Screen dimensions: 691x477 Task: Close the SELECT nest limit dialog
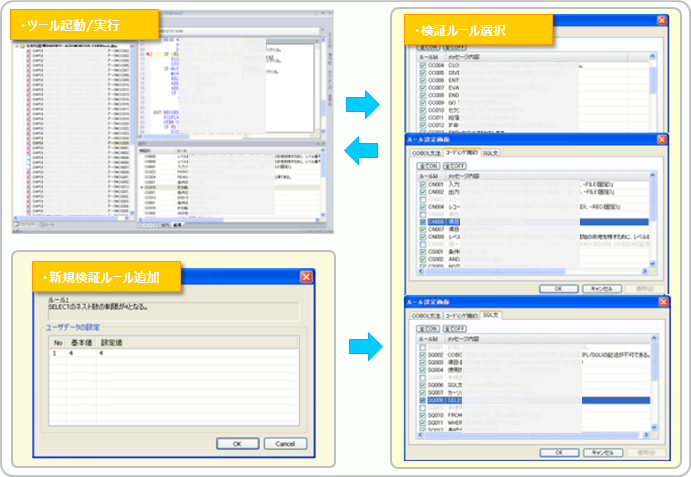(305, 277)
